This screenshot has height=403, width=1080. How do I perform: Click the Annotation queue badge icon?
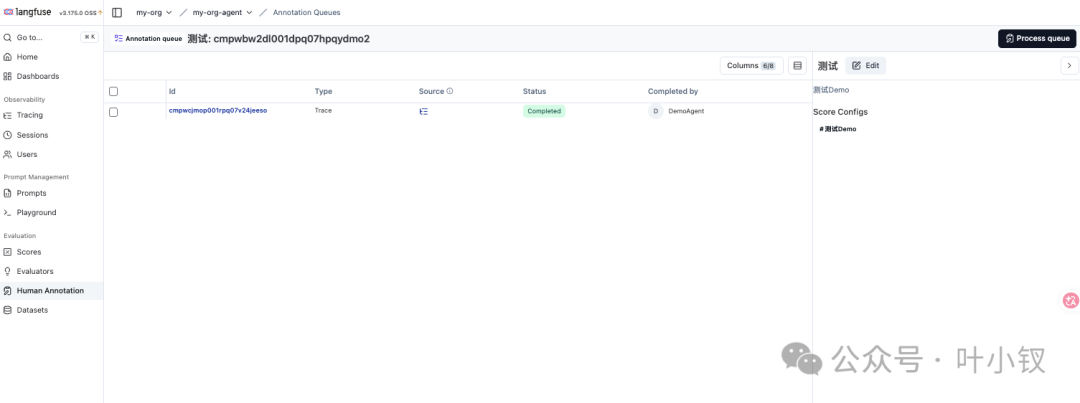(118, 39)
